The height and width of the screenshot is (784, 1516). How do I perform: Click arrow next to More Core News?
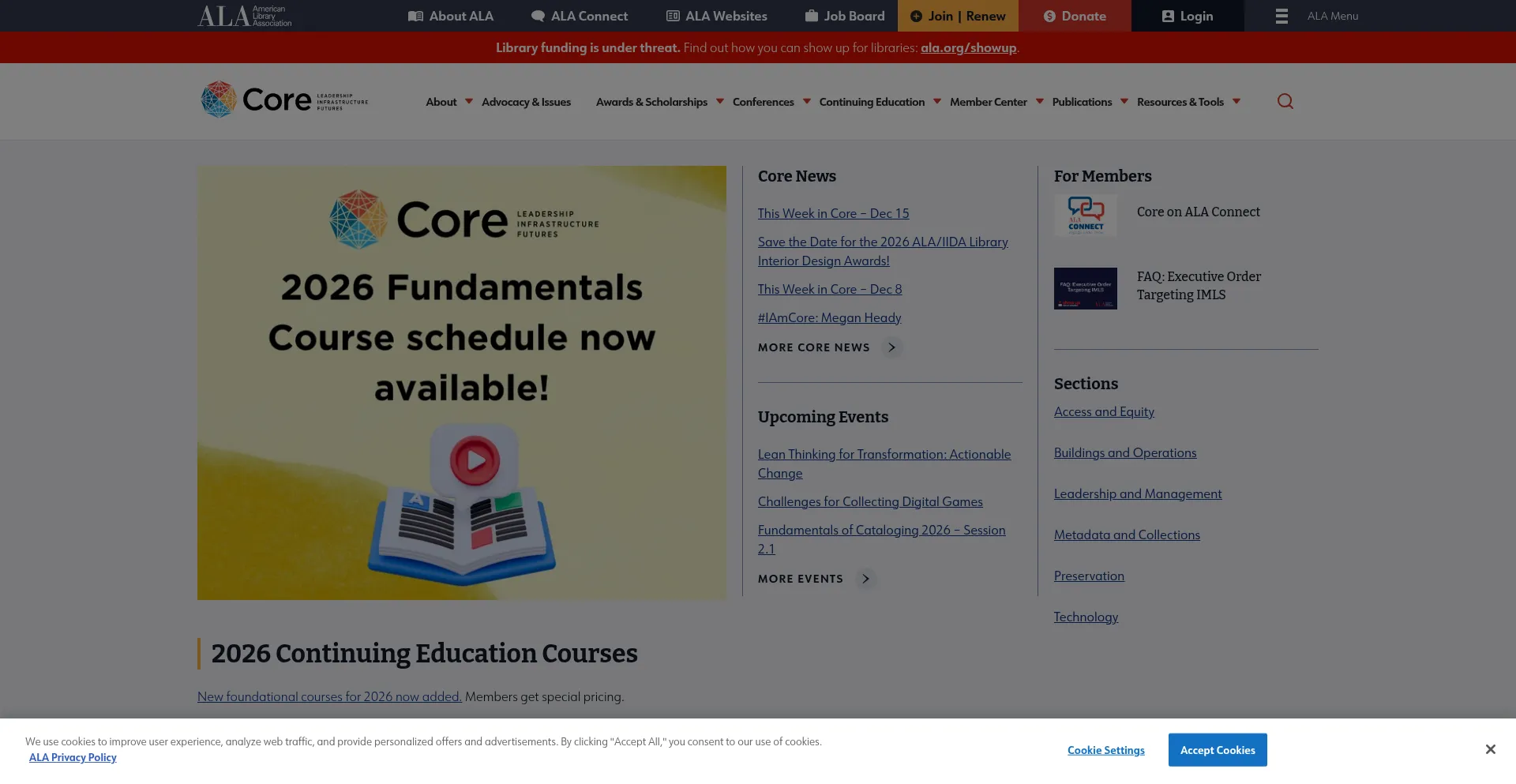pyautogui.click(x=891, y=347)
